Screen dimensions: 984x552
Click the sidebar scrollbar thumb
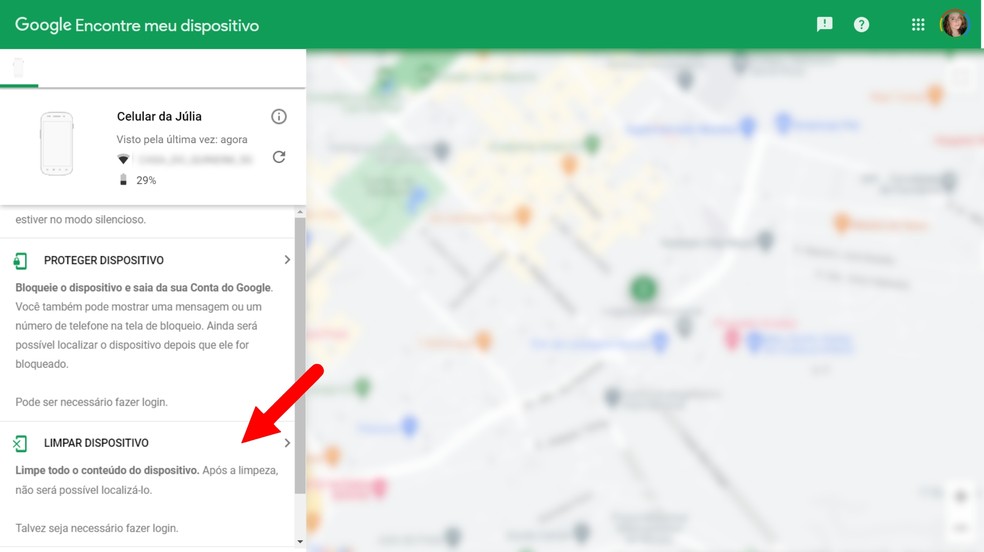[300, 356]
